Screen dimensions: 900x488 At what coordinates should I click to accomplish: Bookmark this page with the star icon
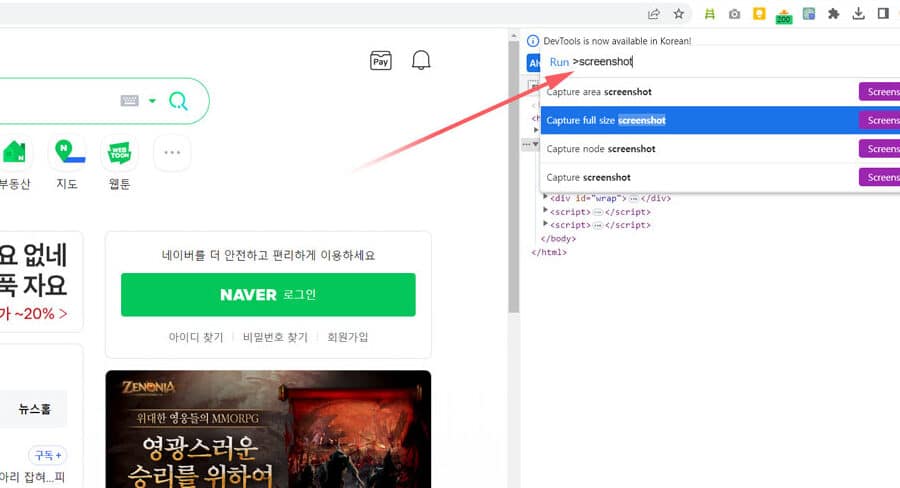(678, 14)
